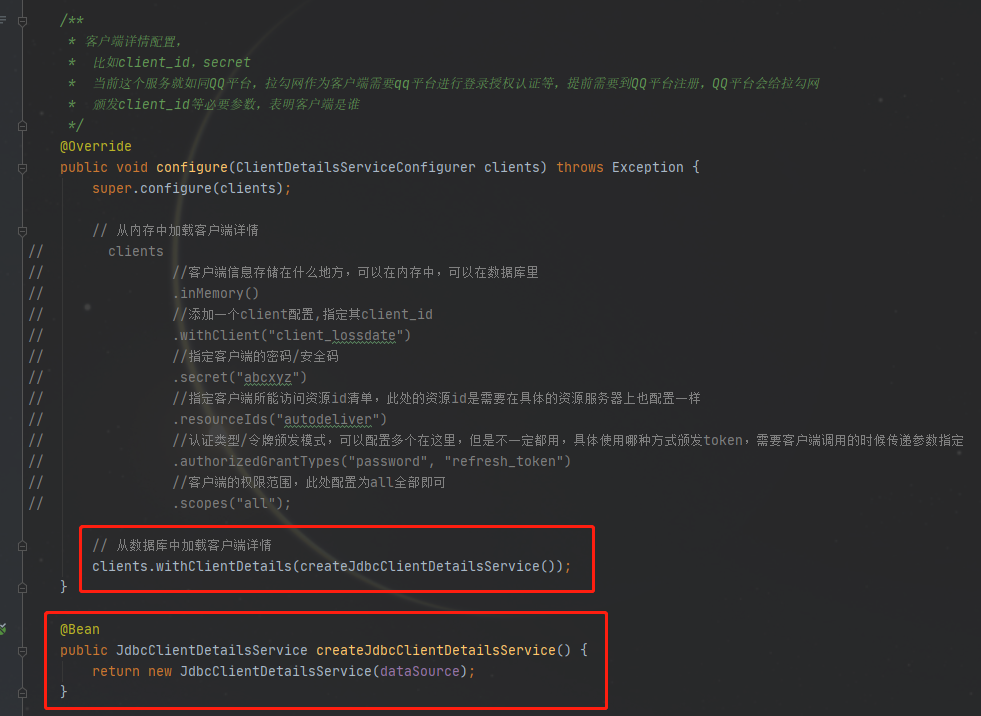
Task: Click the "client_lossdate" string
Action: tap(335, 335)
